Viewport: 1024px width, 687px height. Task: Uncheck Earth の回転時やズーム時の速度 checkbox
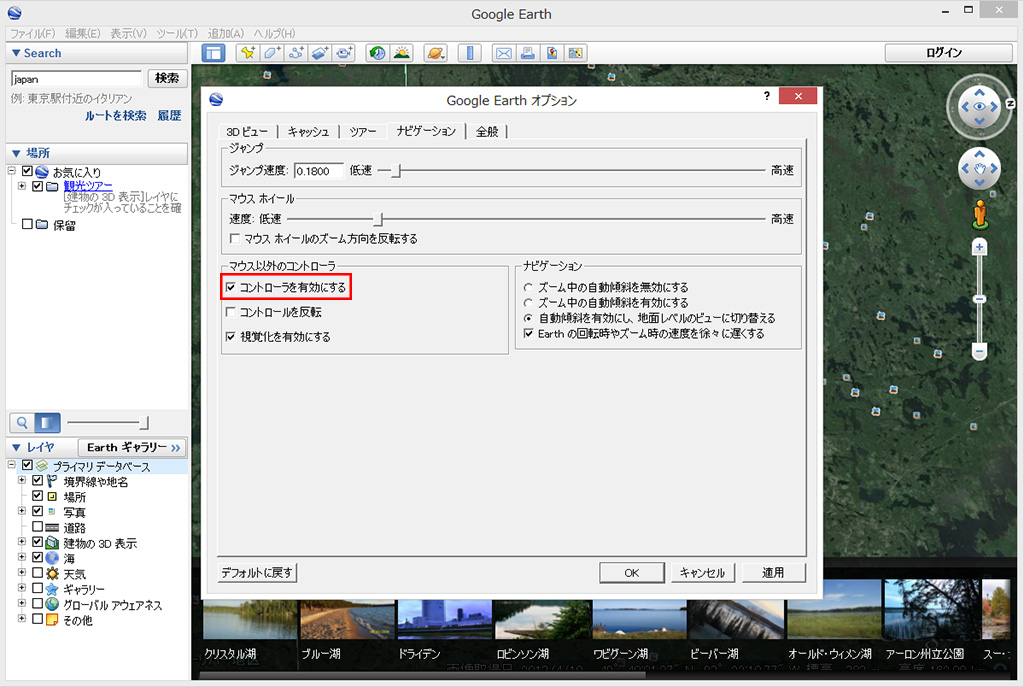coord(528,333)
